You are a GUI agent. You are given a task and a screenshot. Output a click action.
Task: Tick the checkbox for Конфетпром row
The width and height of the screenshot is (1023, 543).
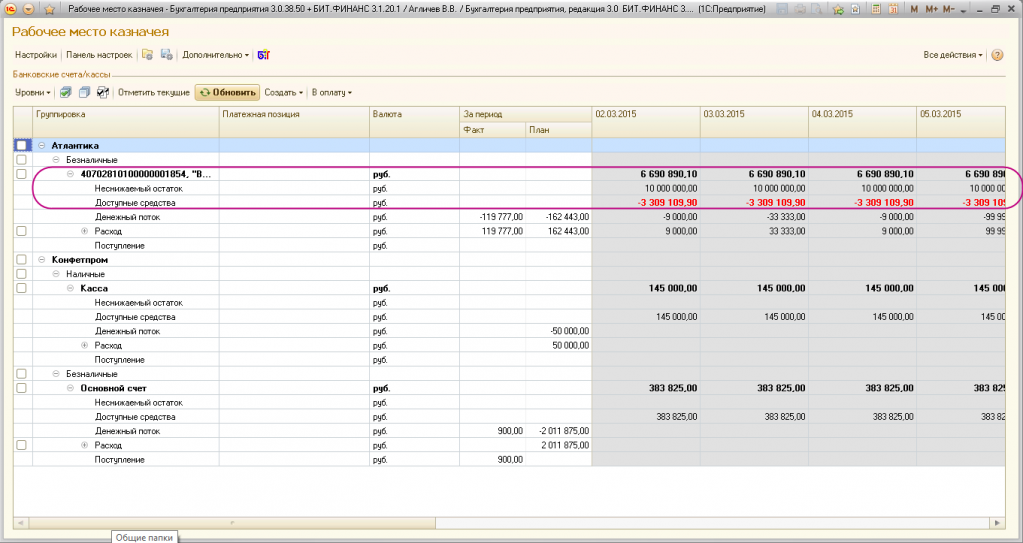(22, 259)
